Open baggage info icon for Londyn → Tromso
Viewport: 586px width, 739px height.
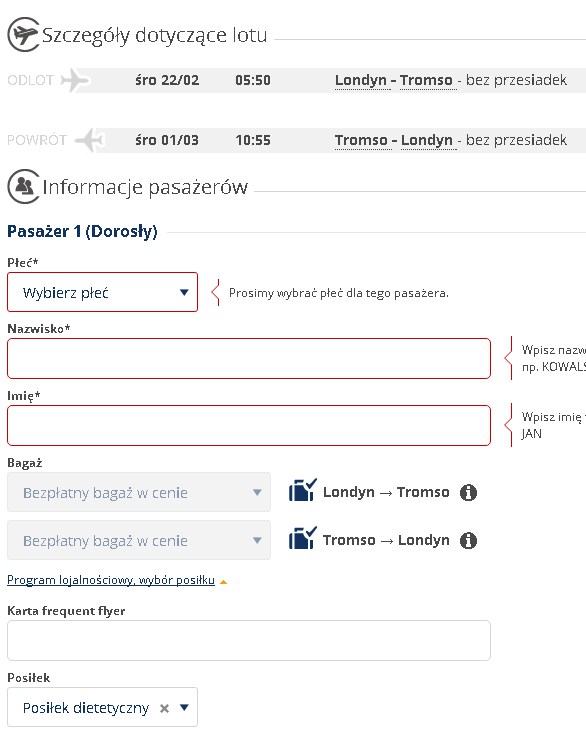(x=468, y=493)
